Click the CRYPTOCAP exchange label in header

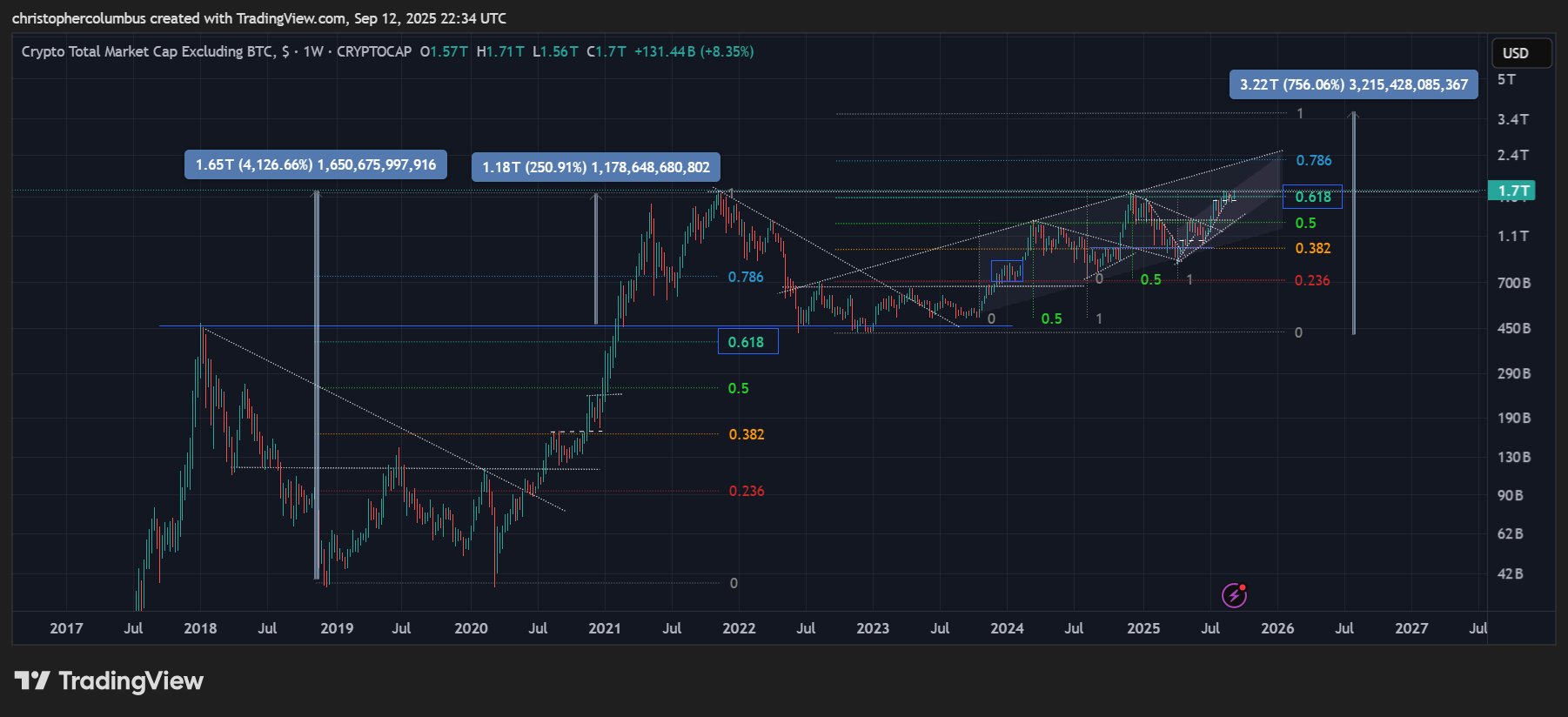coord(374,51)
